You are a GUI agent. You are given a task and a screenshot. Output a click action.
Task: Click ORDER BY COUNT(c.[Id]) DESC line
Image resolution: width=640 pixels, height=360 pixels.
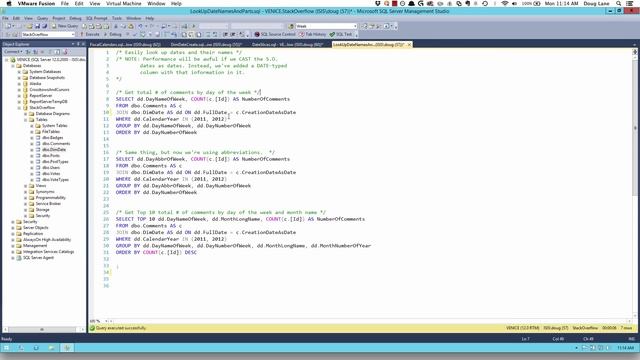click(x=156, y=253)
